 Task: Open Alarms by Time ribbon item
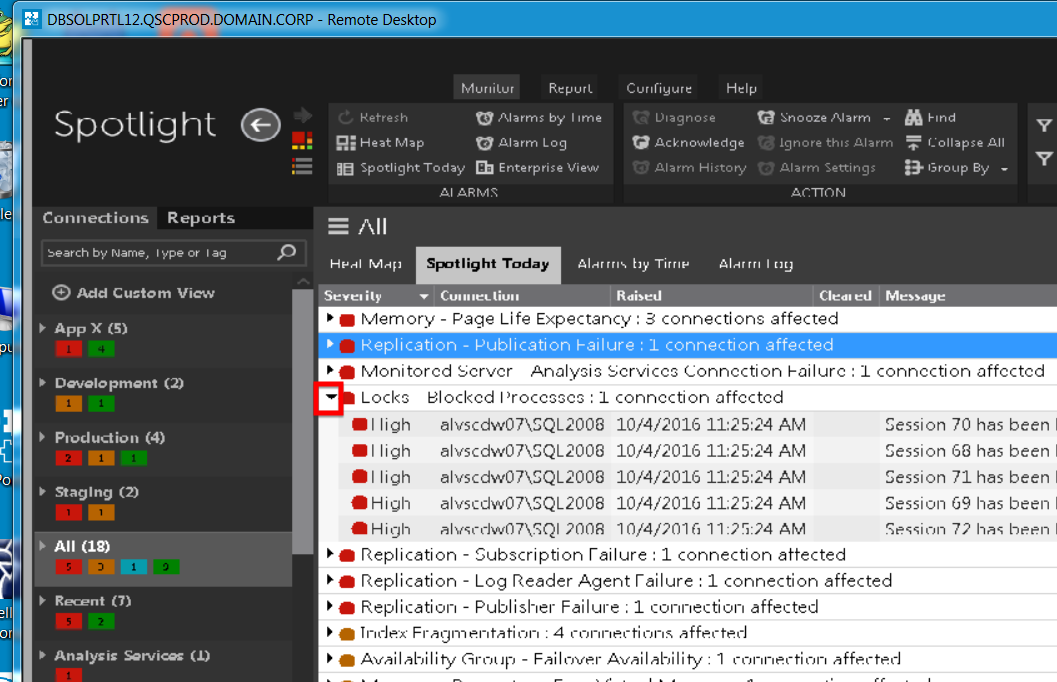pyautogui.click(x=539, y=117)
